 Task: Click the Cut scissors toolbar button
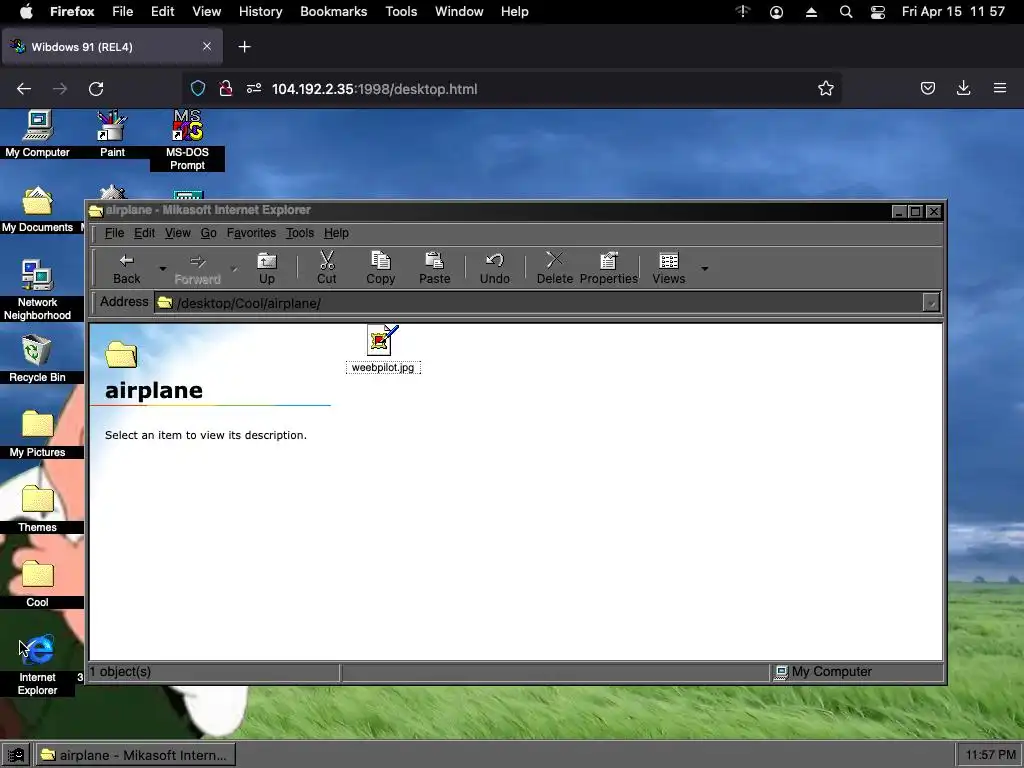(327, 268)
